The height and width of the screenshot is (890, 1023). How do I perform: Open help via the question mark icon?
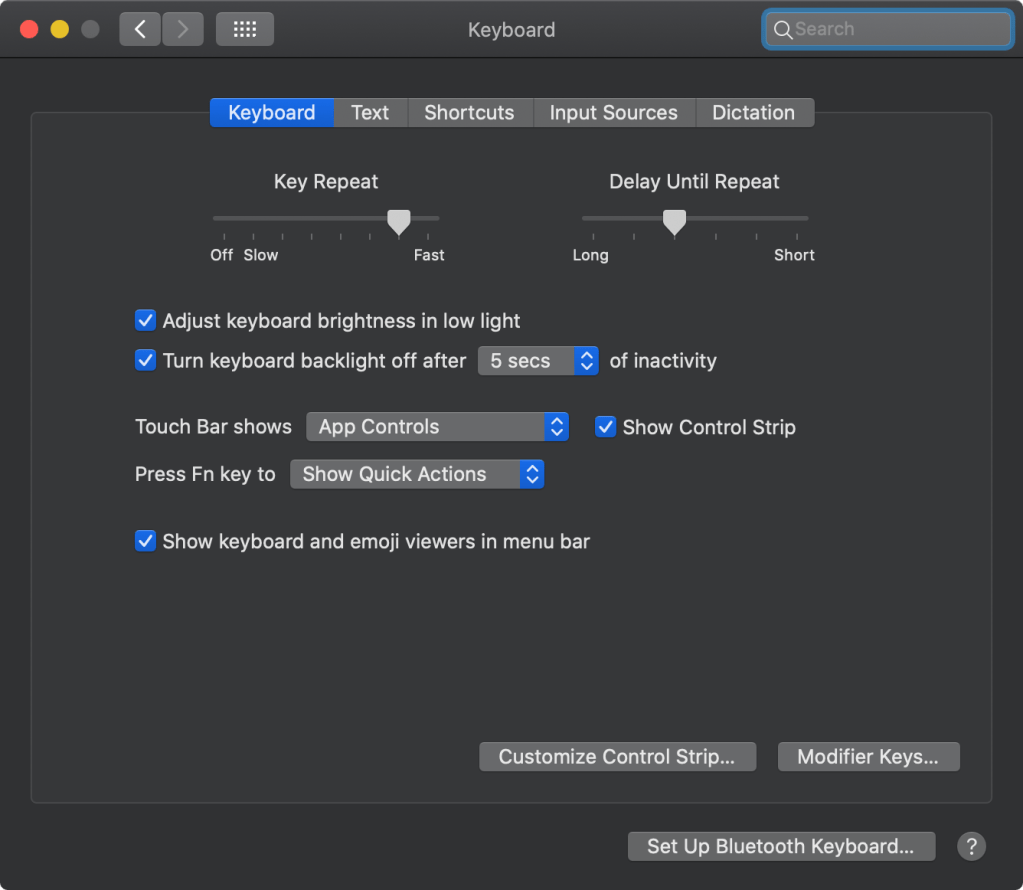tap(969, 846)
